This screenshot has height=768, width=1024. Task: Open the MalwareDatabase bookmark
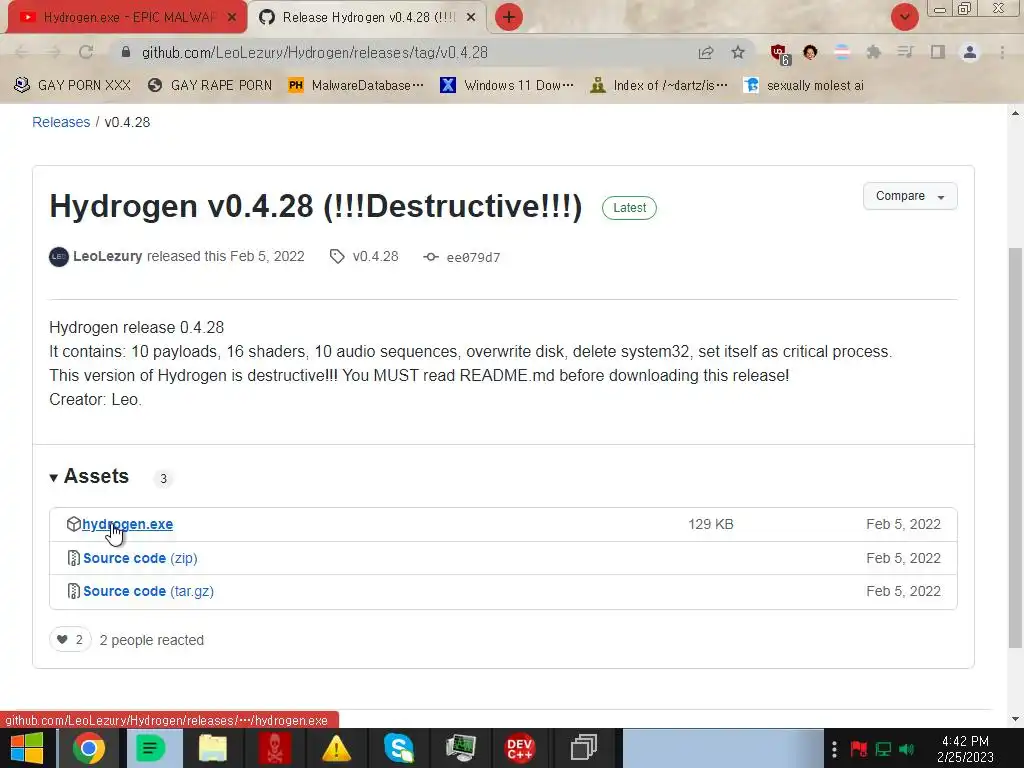356,85
